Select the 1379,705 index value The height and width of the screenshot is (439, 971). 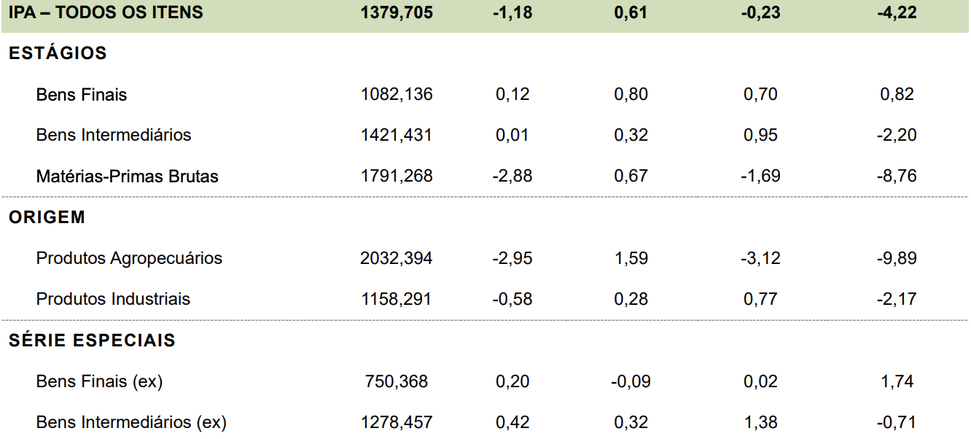[397, 13]
